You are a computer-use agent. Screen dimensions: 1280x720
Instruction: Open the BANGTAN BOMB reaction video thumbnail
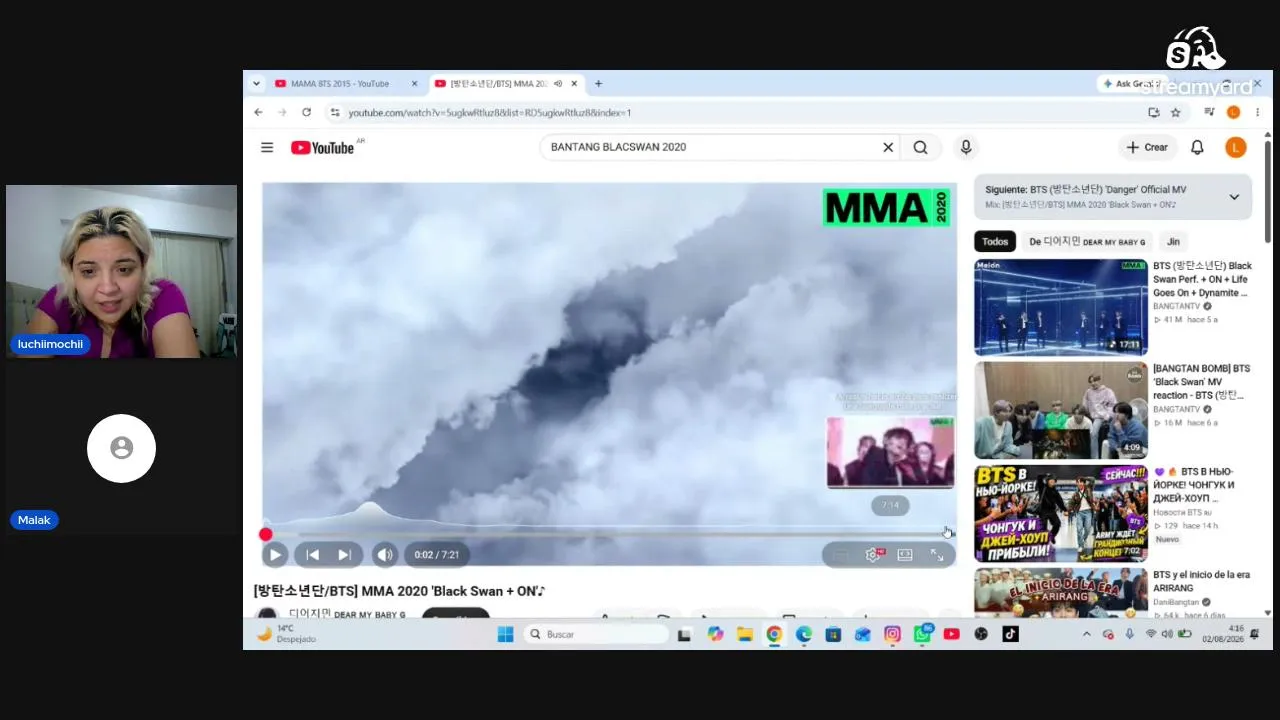[1061, 410]
